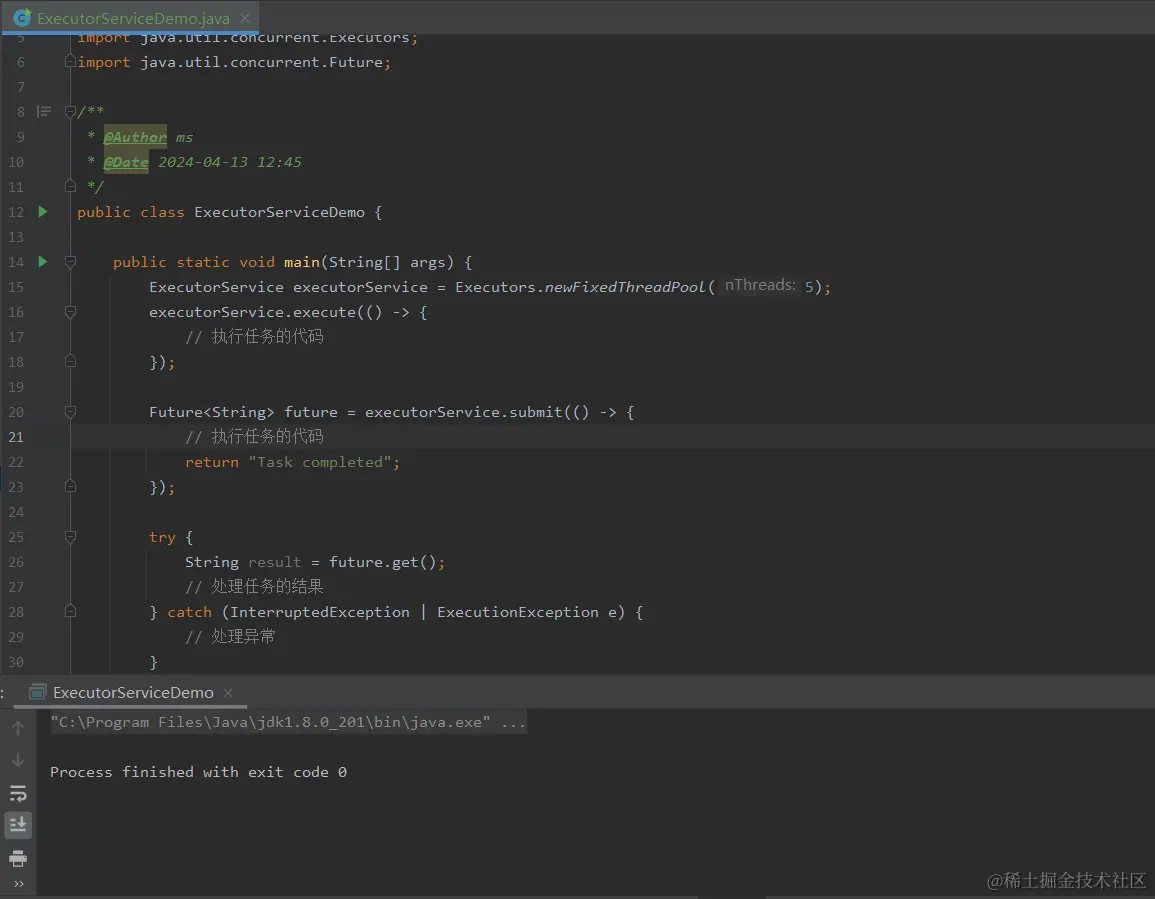Image resolution: width=1155 pixels, height=899 pixels.
Task: Toggle soft-wrap in the console
Action: [x=18, y=793]
